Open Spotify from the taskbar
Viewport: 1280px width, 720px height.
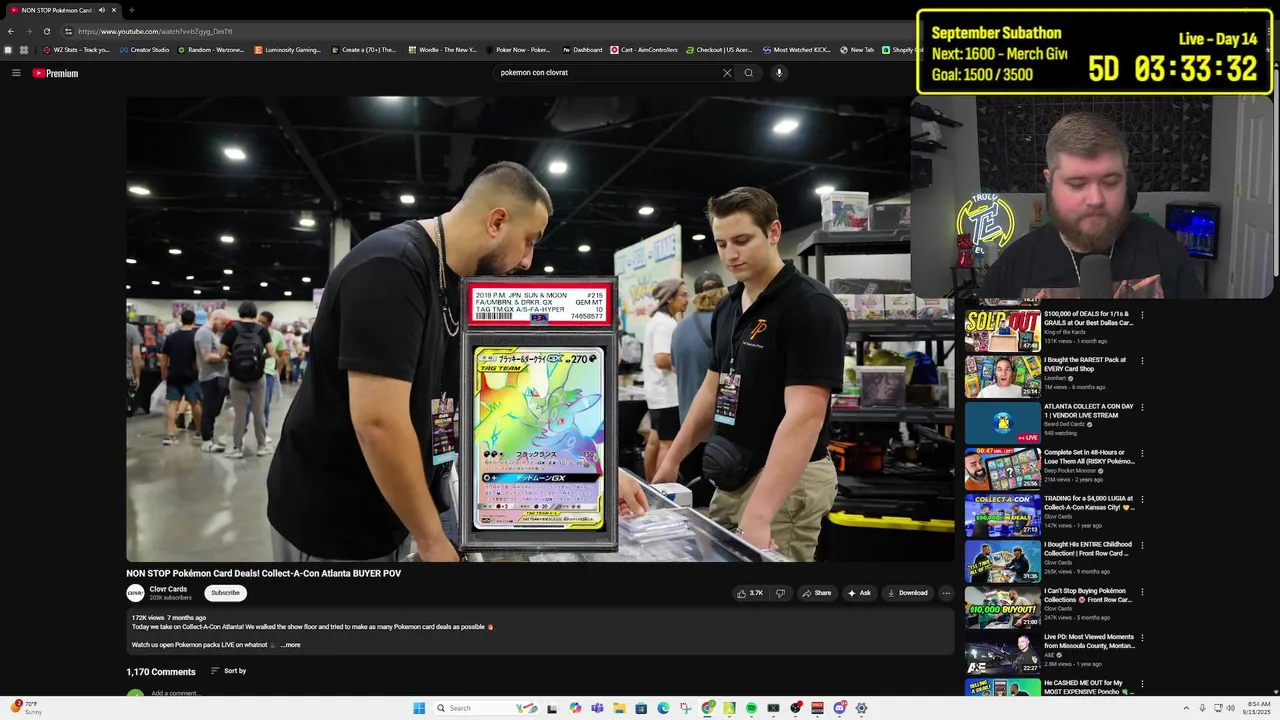[751, 708]
